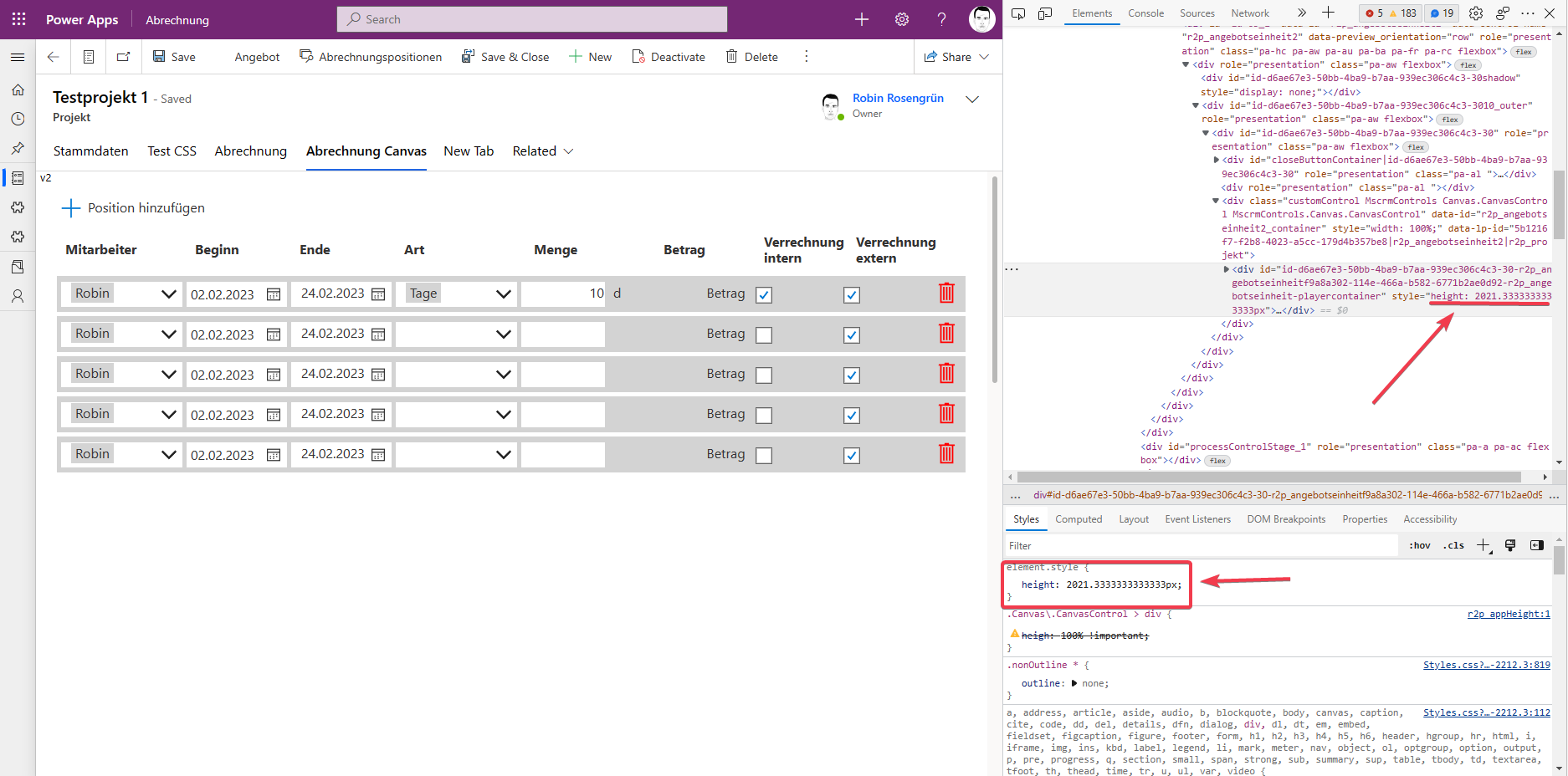Image resolution: width=1568 pixels, height=776 pixels.
Task: Expand the owner header chevron
Action: pyautogui.click(x=972, y=99)
